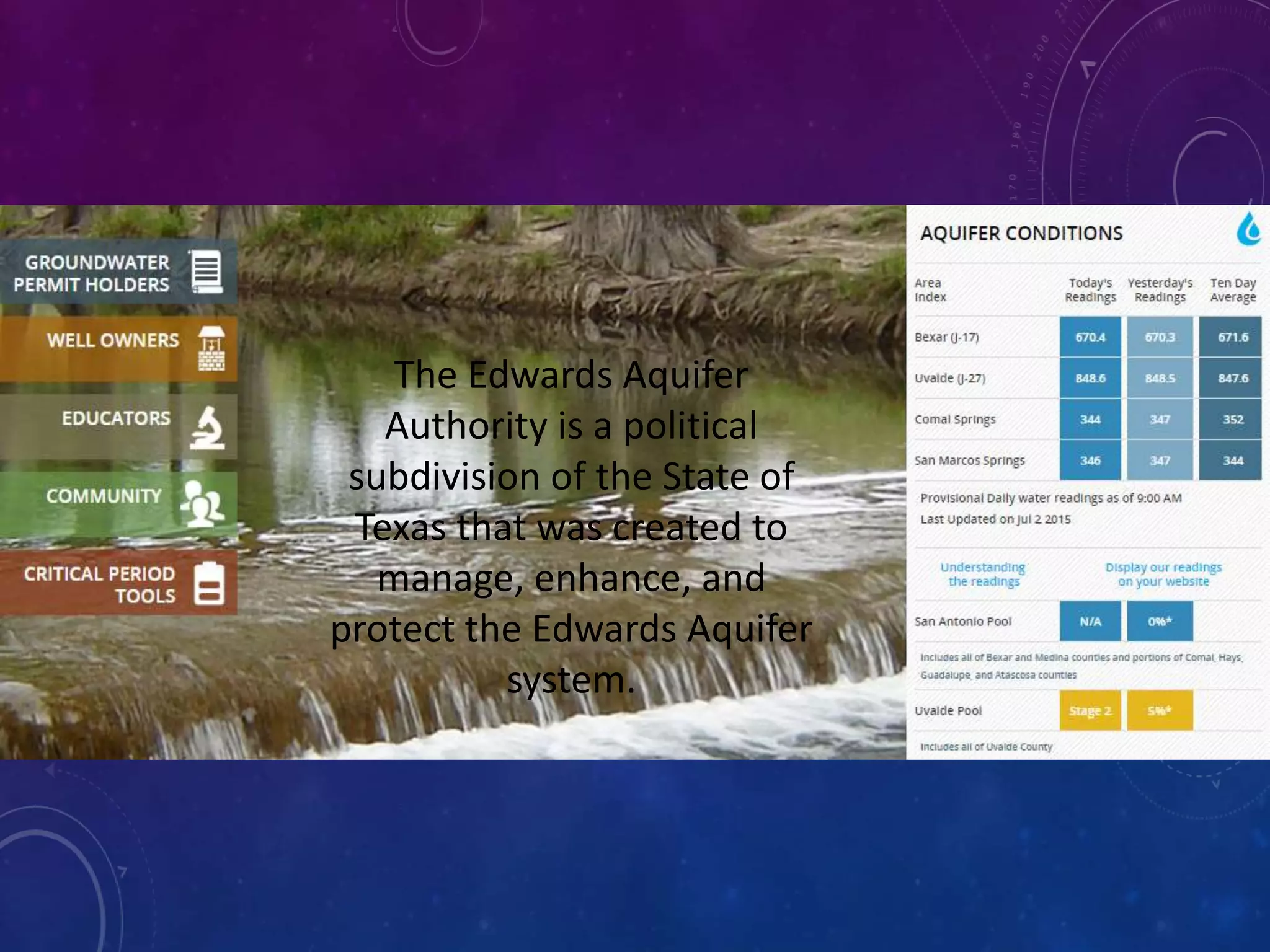1270x952 pixels.
Task: Click San Marcos Springs yesterday's reading 347
Action: [x=1160, y=461]
